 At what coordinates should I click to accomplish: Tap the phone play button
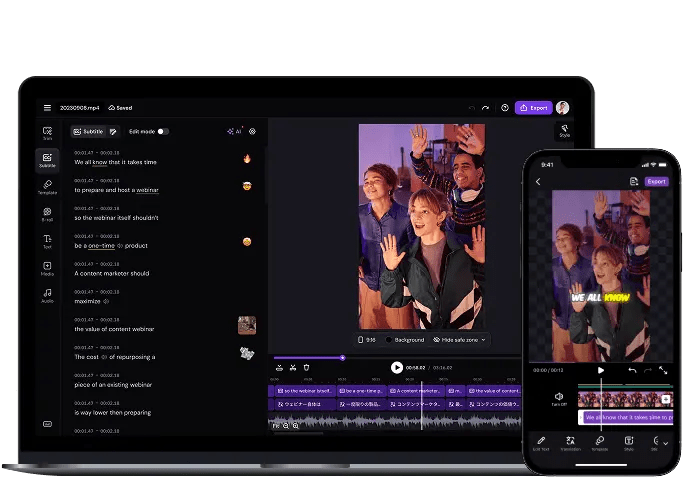601,370
